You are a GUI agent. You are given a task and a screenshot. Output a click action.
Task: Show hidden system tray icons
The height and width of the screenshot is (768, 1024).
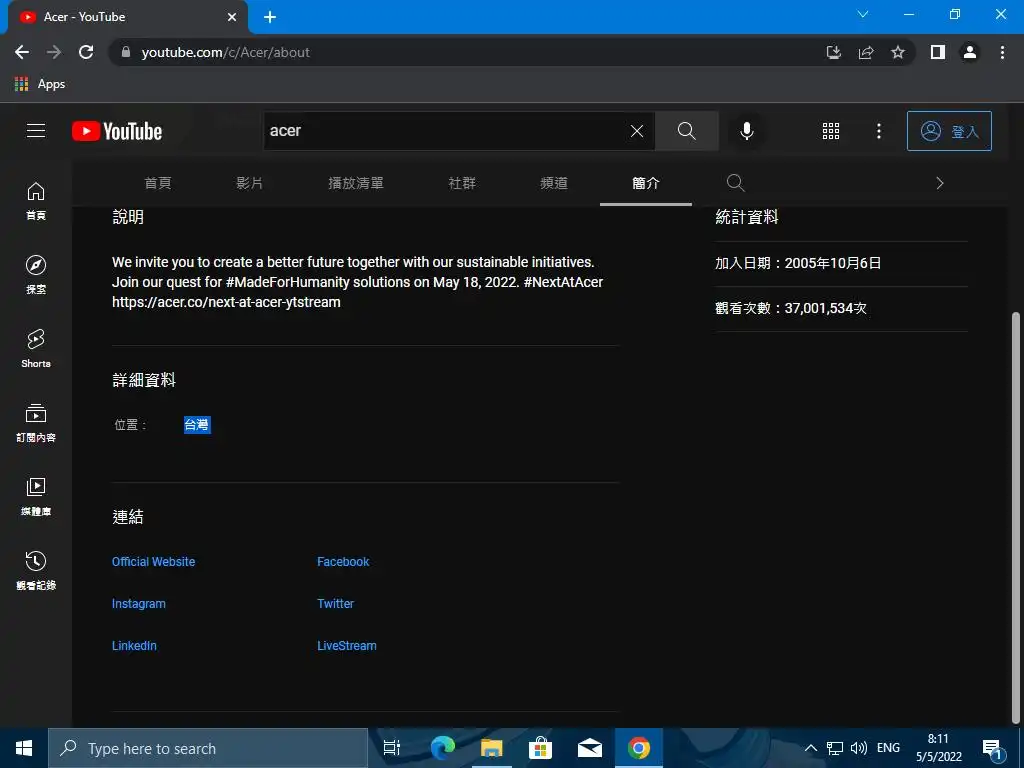[x=810, y=748]
